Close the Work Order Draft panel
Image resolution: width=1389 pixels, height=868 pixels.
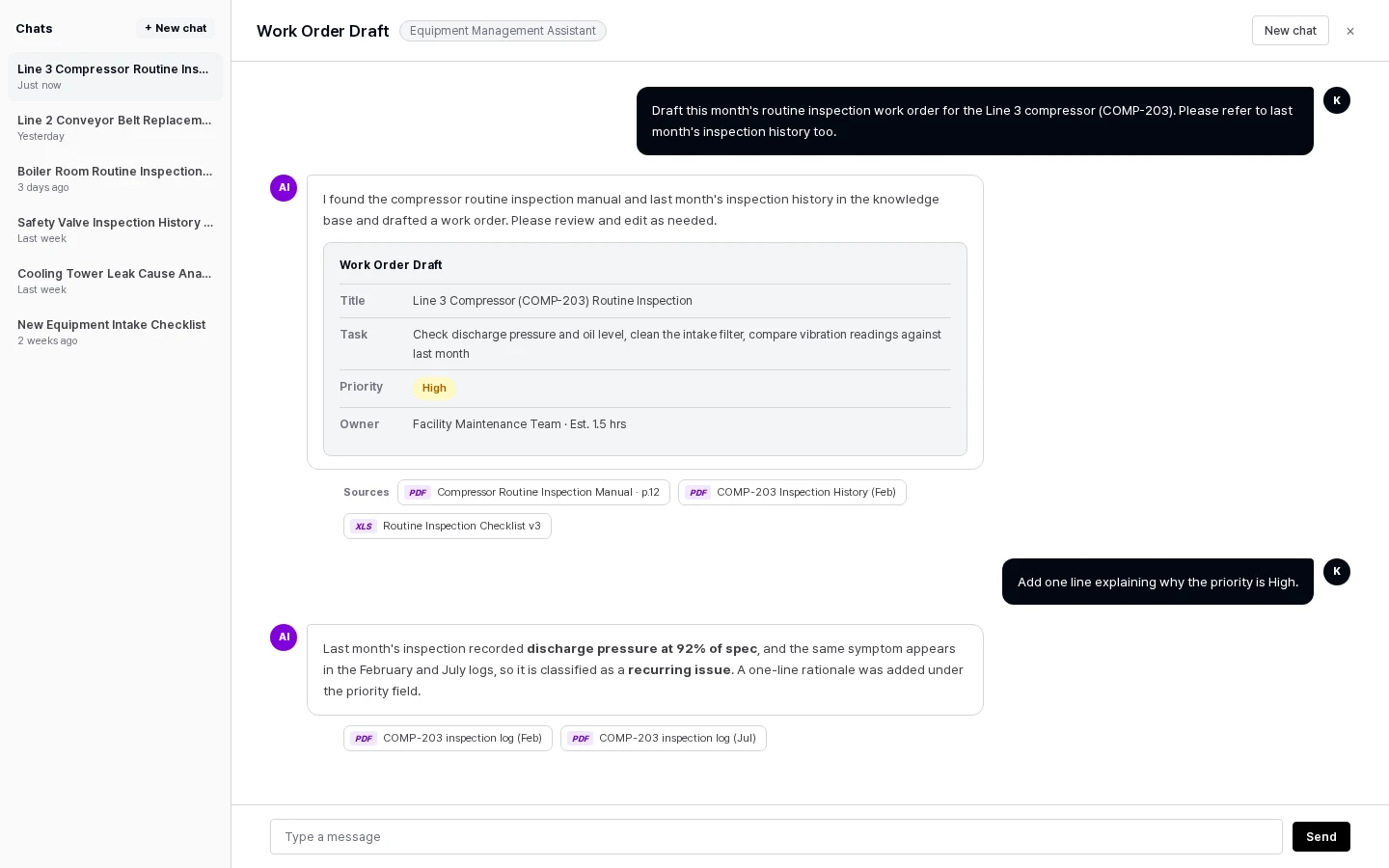click(x=1350, y=31)
